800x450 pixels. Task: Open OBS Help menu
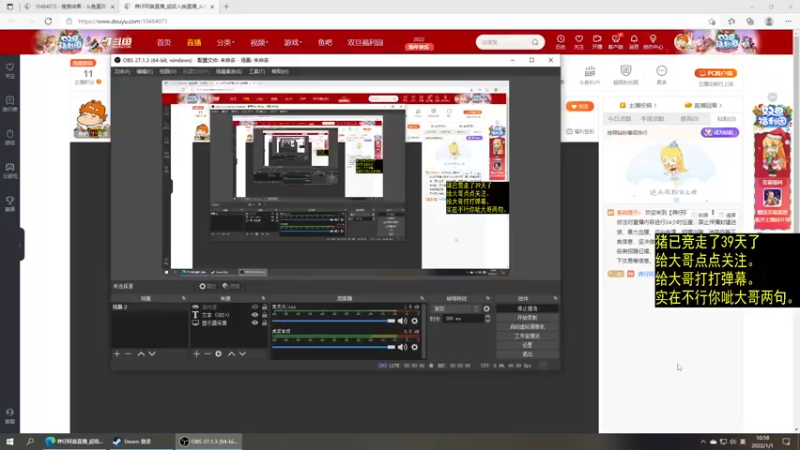(280, 72)
